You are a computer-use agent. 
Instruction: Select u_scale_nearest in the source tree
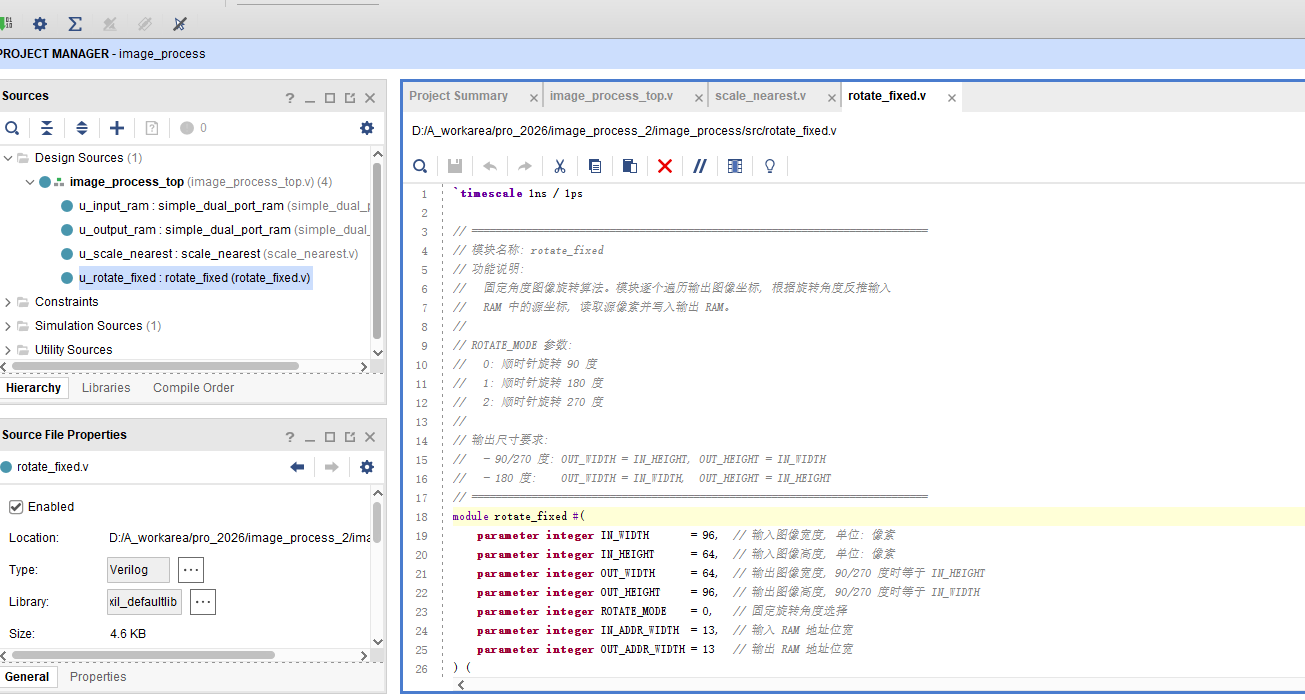209,254
